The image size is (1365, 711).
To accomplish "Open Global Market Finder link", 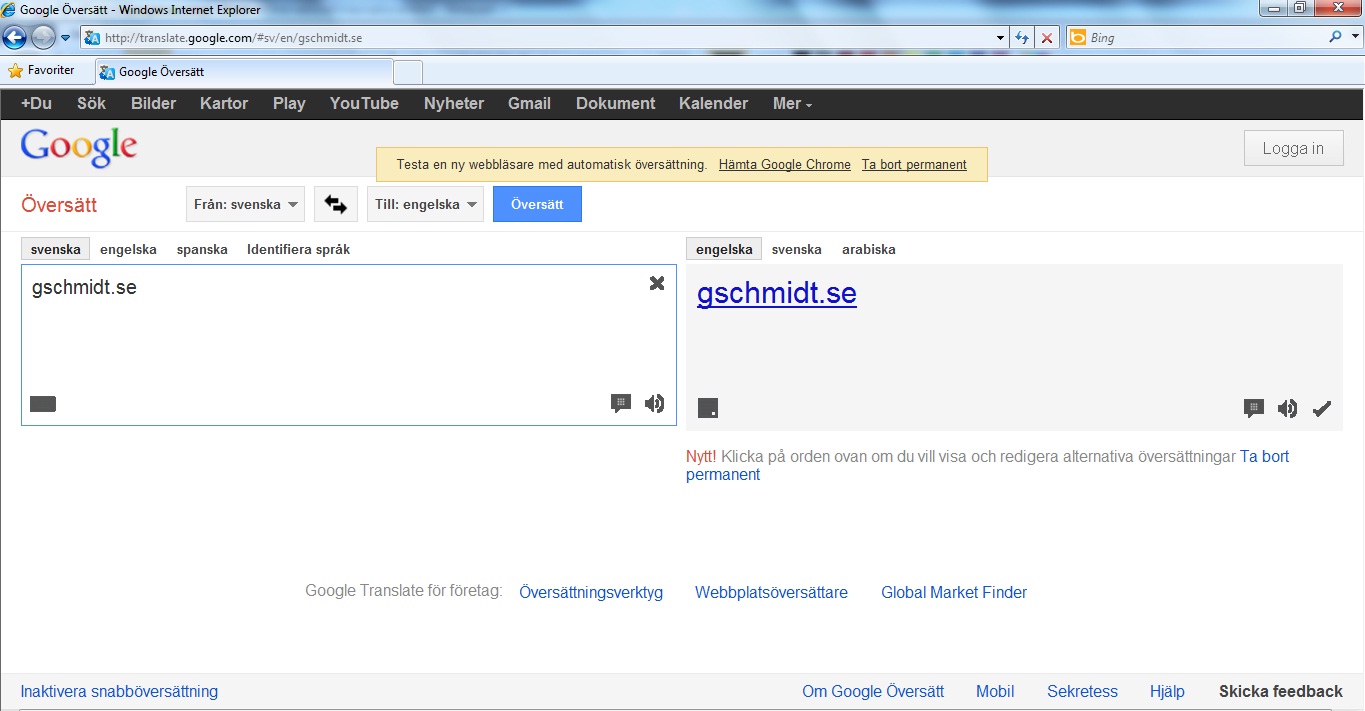I will (x=954, y=592).
